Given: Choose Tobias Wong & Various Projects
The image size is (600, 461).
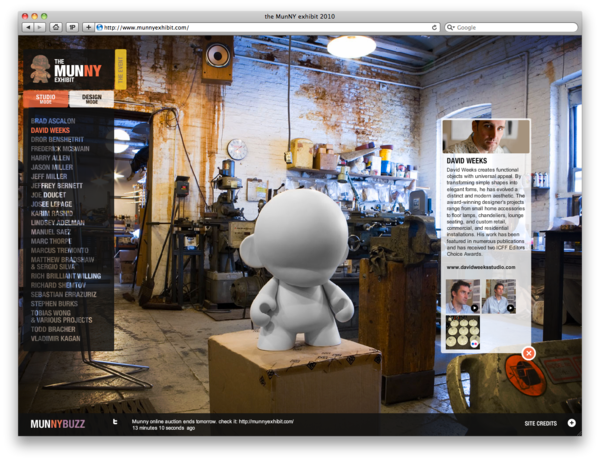Looking at the screenshot, I should (61, 316).
